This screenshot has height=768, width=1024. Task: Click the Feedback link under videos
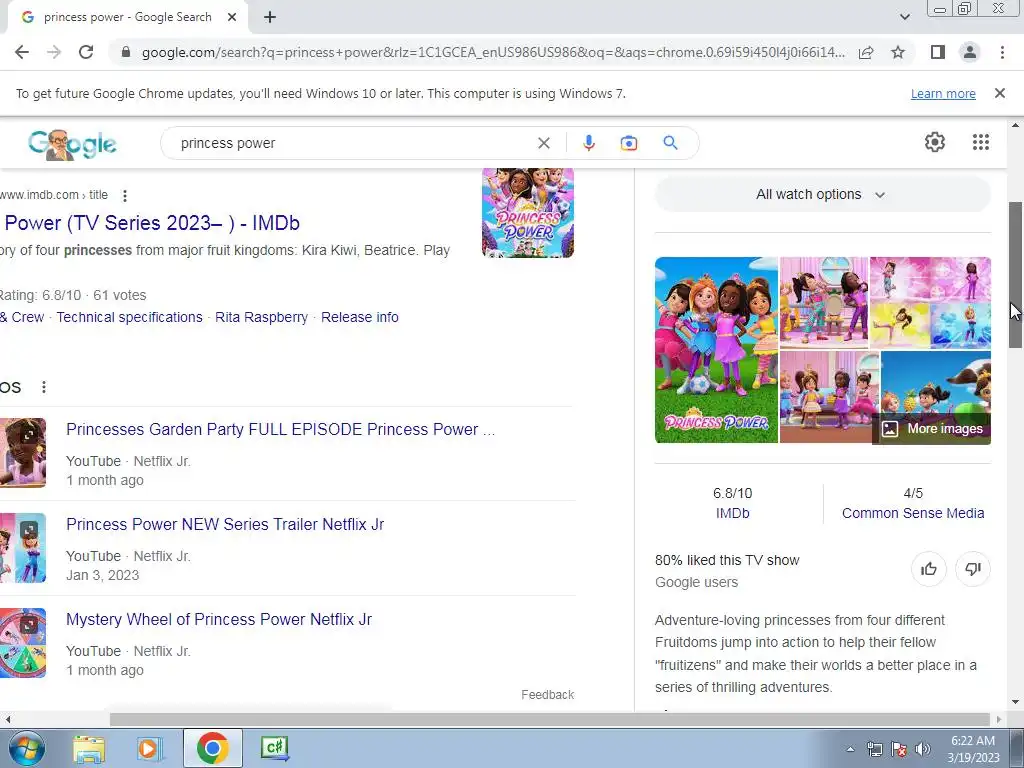tap(547, 695)
